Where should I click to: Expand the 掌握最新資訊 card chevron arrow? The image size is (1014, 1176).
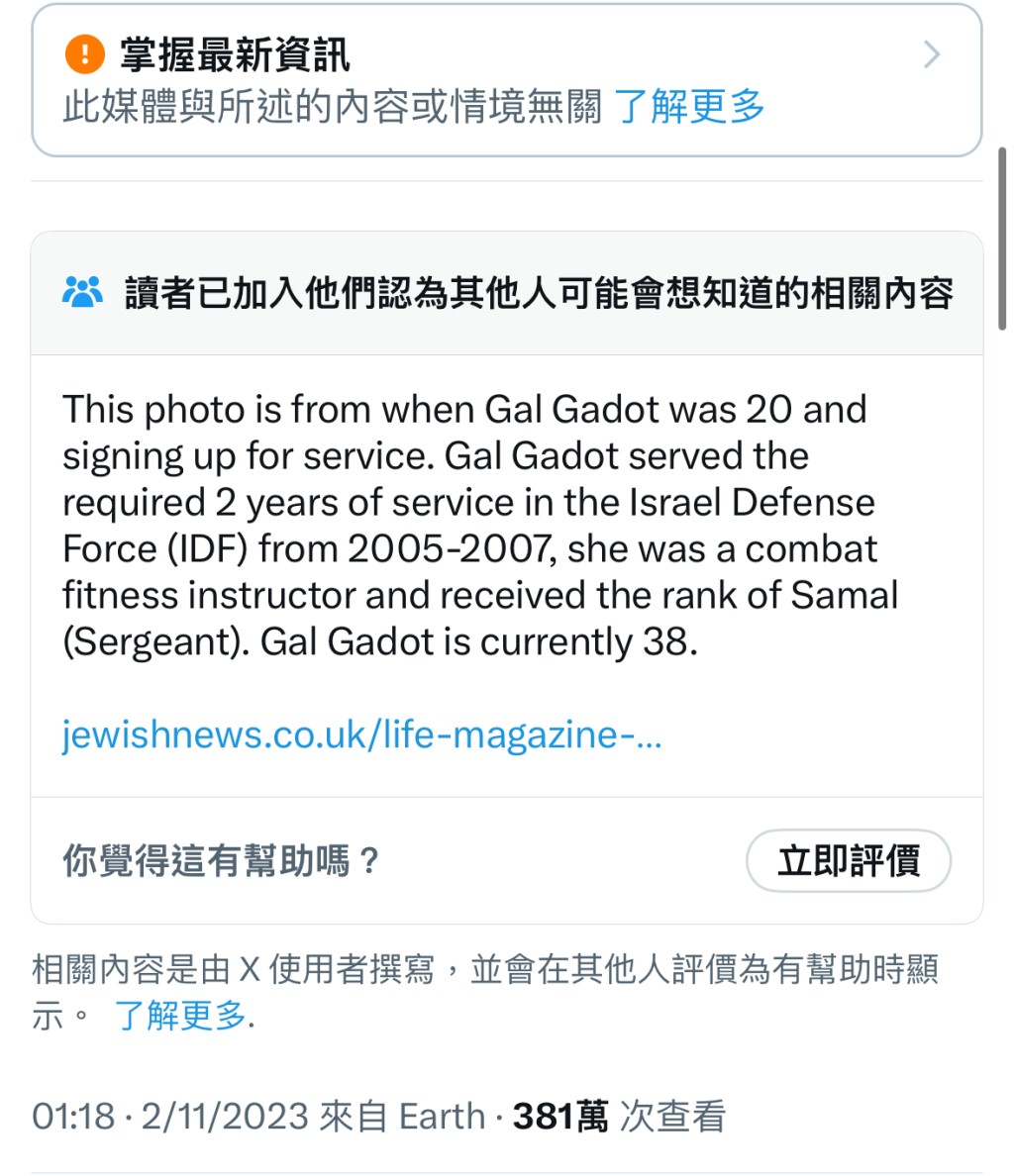tap(932, 54)
